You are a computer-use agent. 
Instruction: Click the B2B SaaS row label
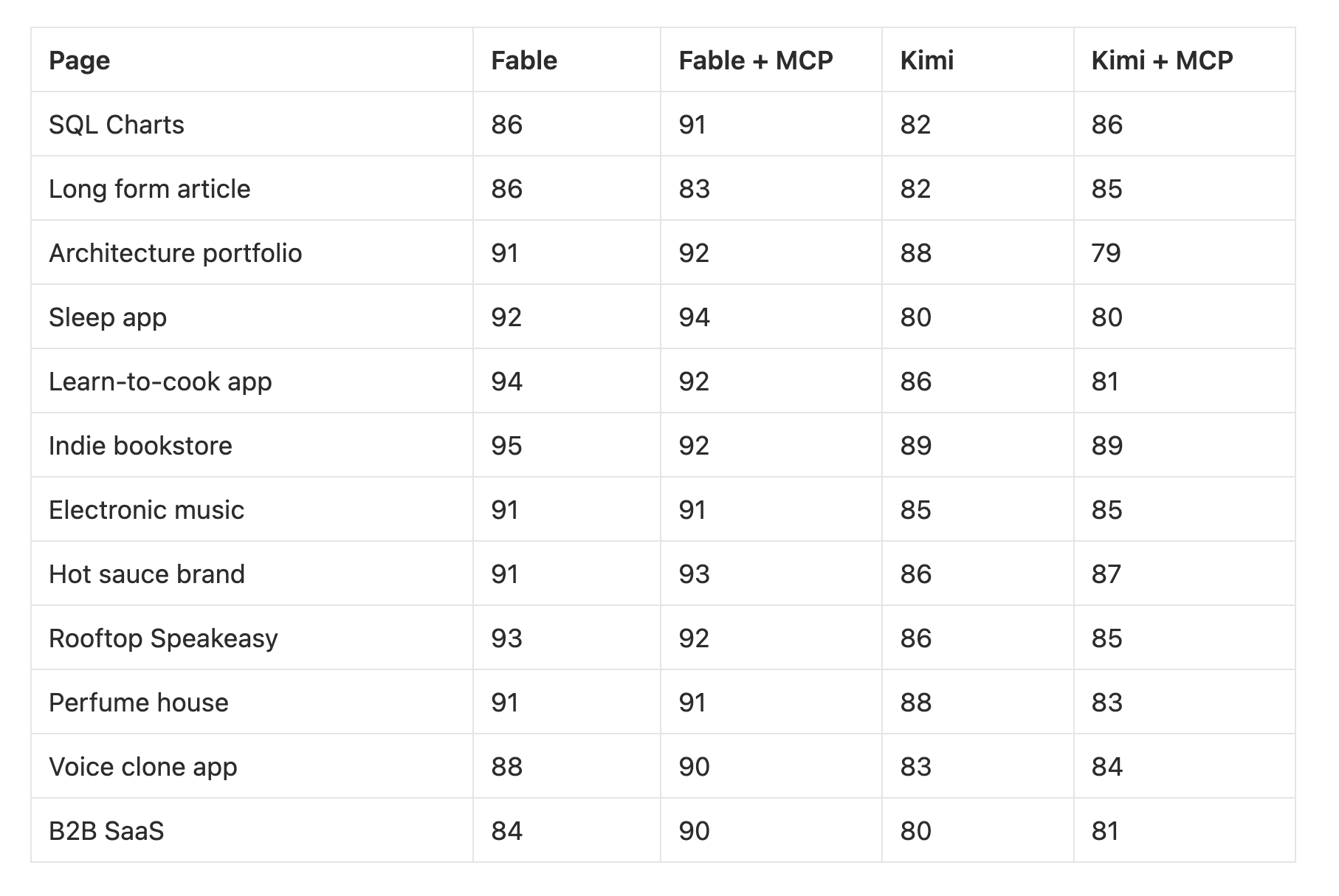click(106, 831)
